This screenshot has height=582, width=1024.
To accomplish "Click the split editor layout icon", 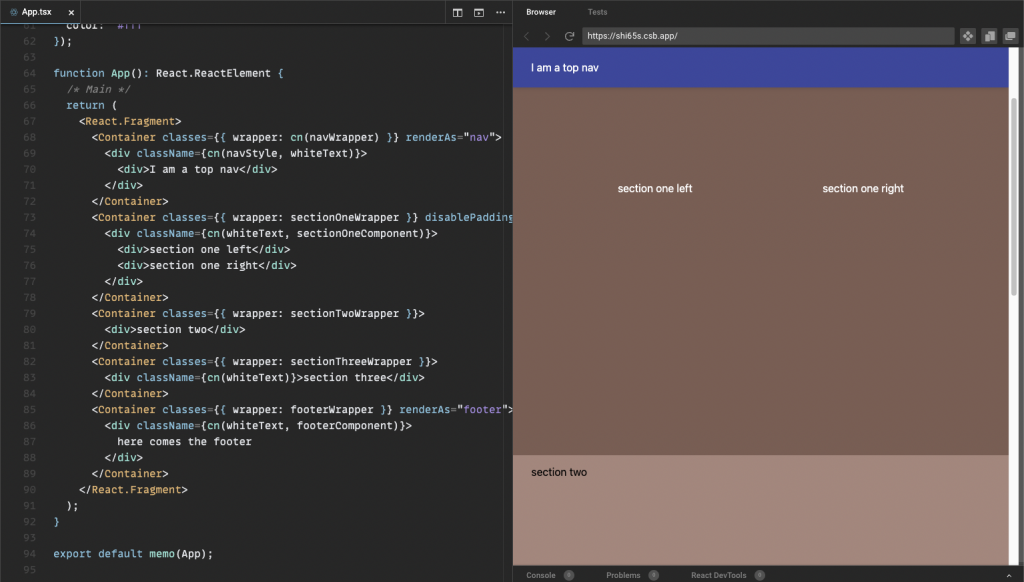I will [458, 12].
